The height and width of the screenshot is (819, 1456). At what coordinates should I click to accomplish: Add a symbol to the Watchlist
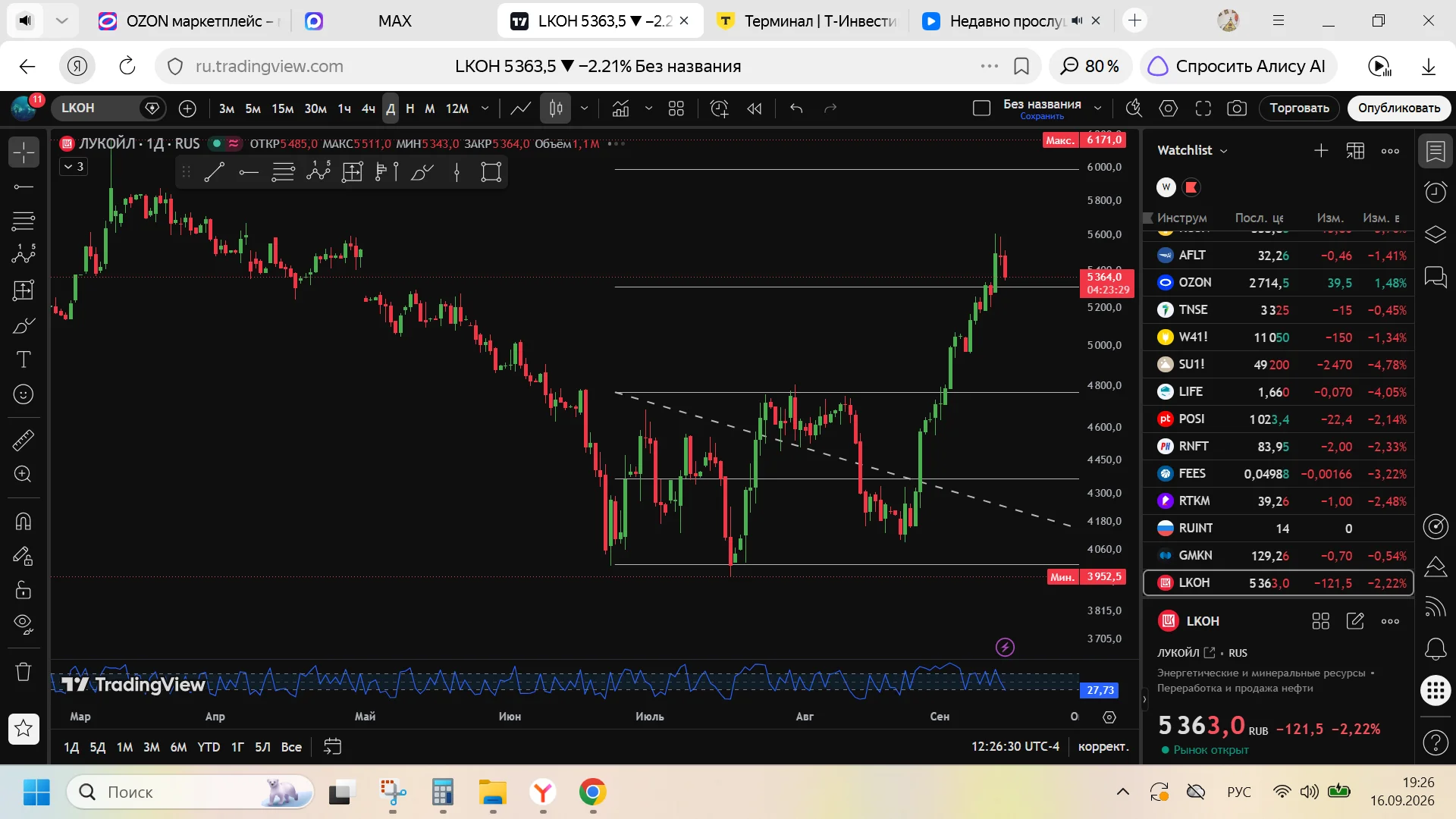[1321, 151]
